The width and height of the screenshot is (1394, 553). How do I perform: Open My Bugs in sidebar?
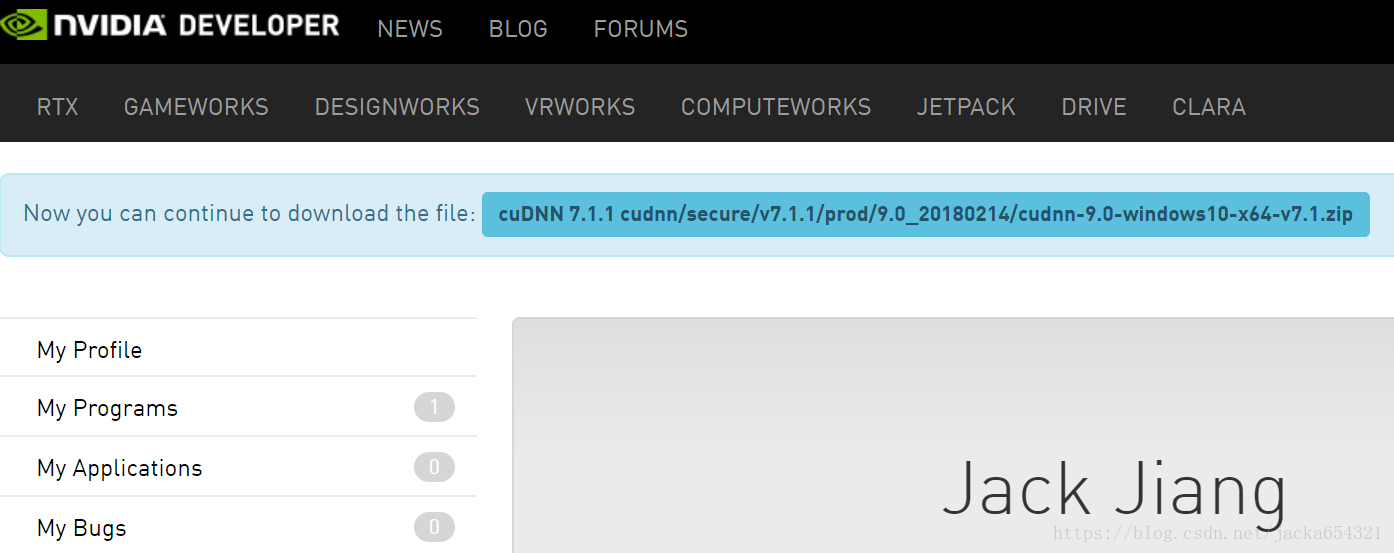point(238,527)
